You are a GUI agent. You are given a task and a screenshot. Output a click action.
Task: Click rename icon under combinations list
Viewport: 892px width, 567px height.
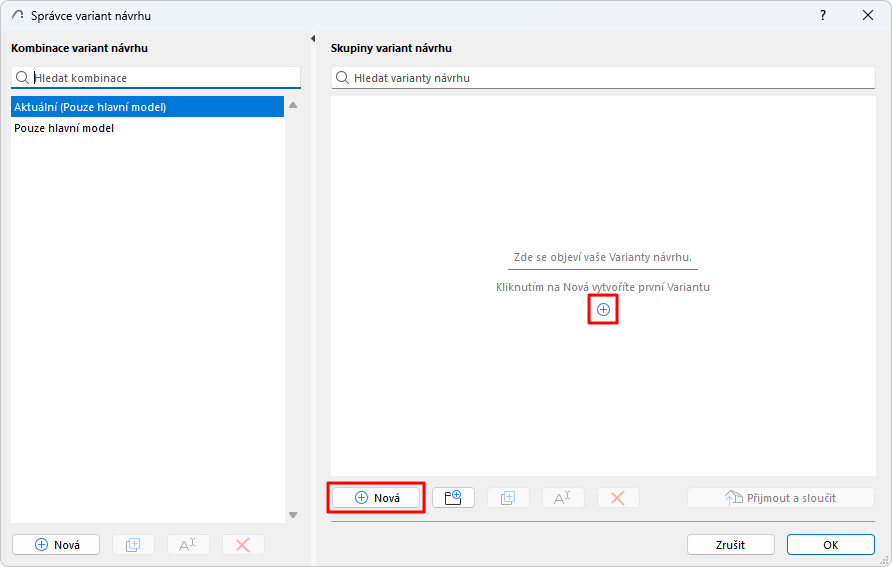click(188, 545)
